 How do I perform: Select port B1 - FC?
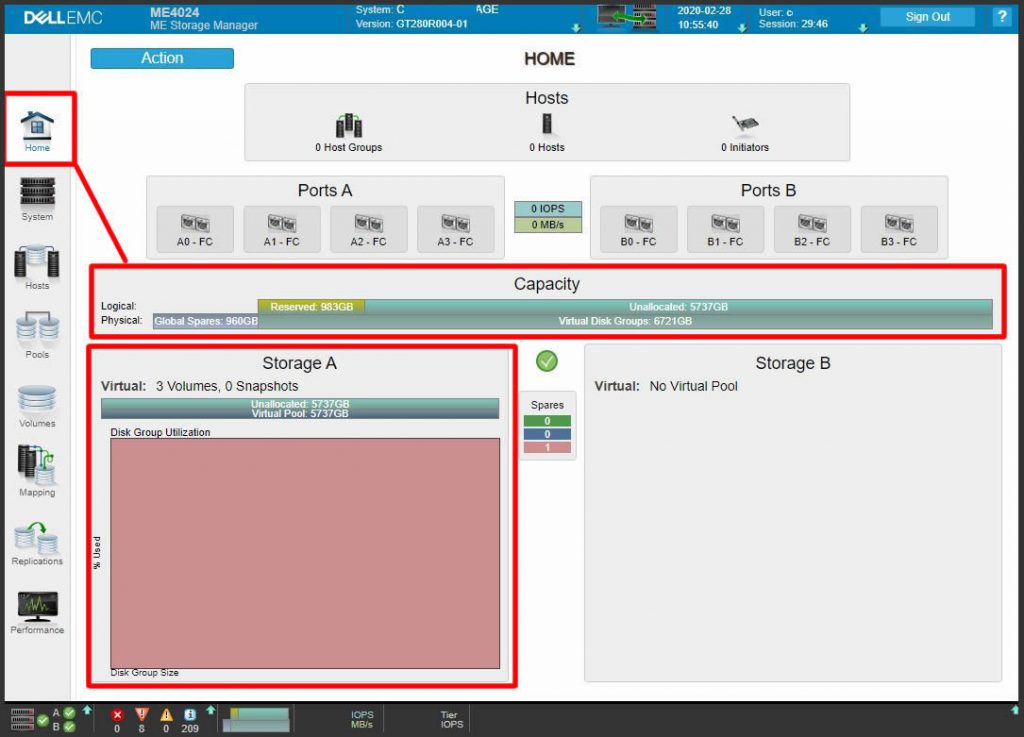point(725,229)
